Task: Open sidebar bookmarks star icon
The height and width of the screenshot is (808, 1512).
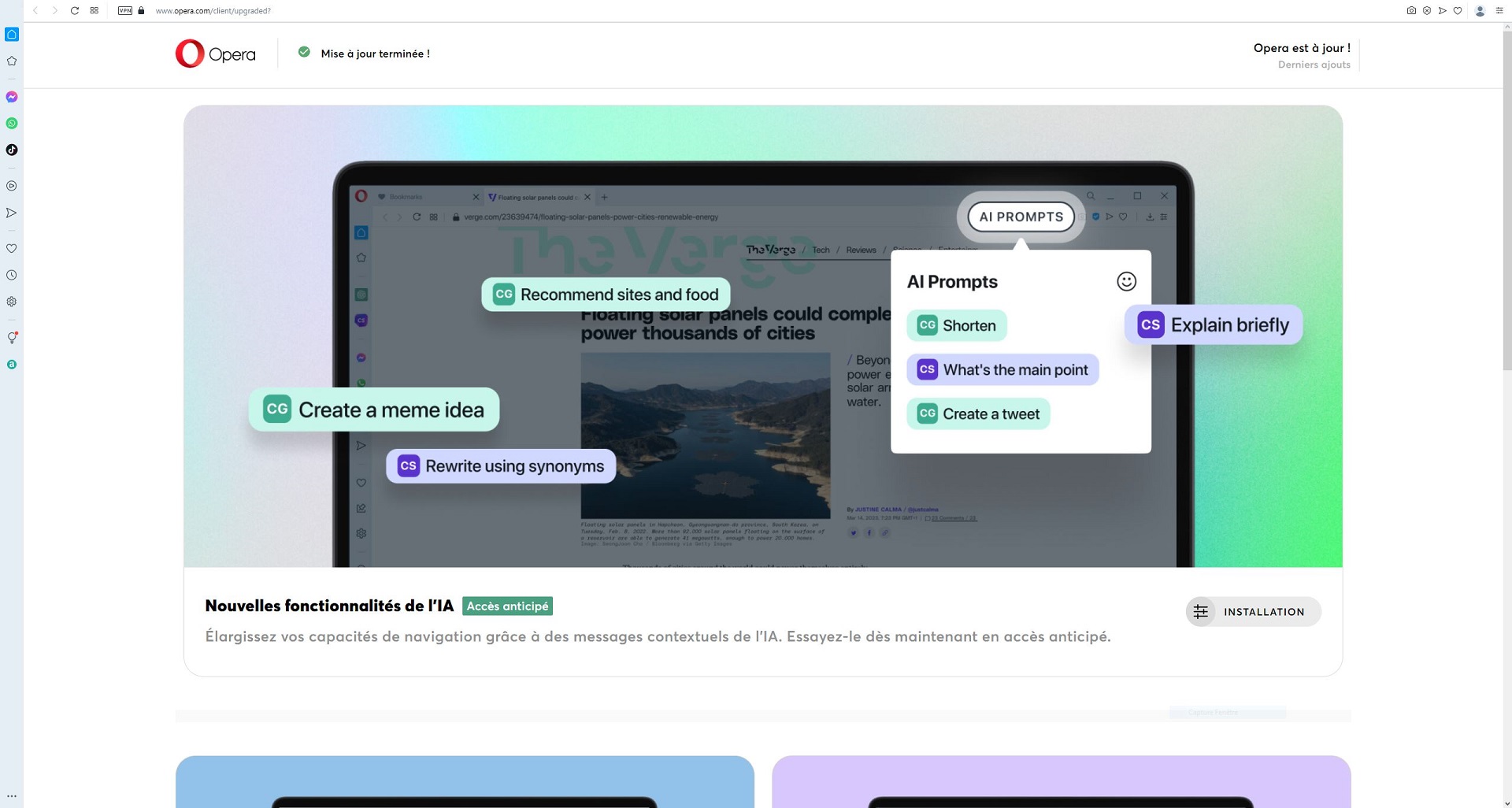Action: [12, 61]
